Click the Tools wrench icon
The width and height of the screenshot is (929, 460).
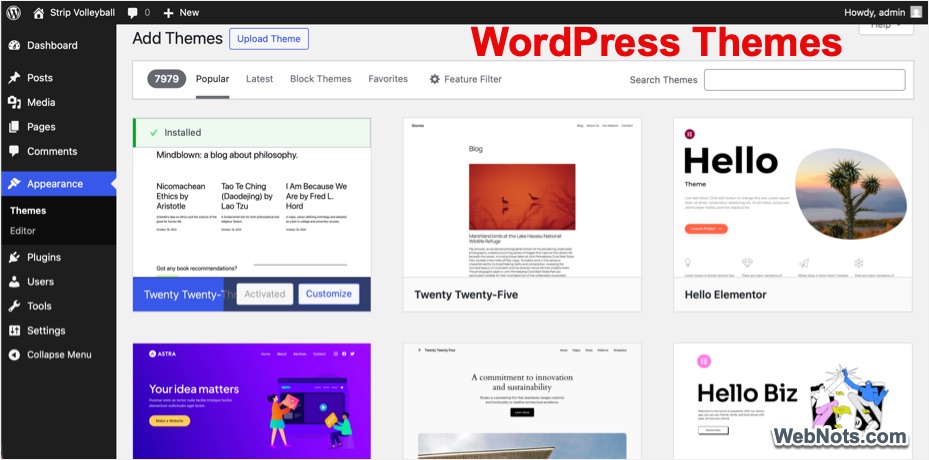tap(14, 306)
